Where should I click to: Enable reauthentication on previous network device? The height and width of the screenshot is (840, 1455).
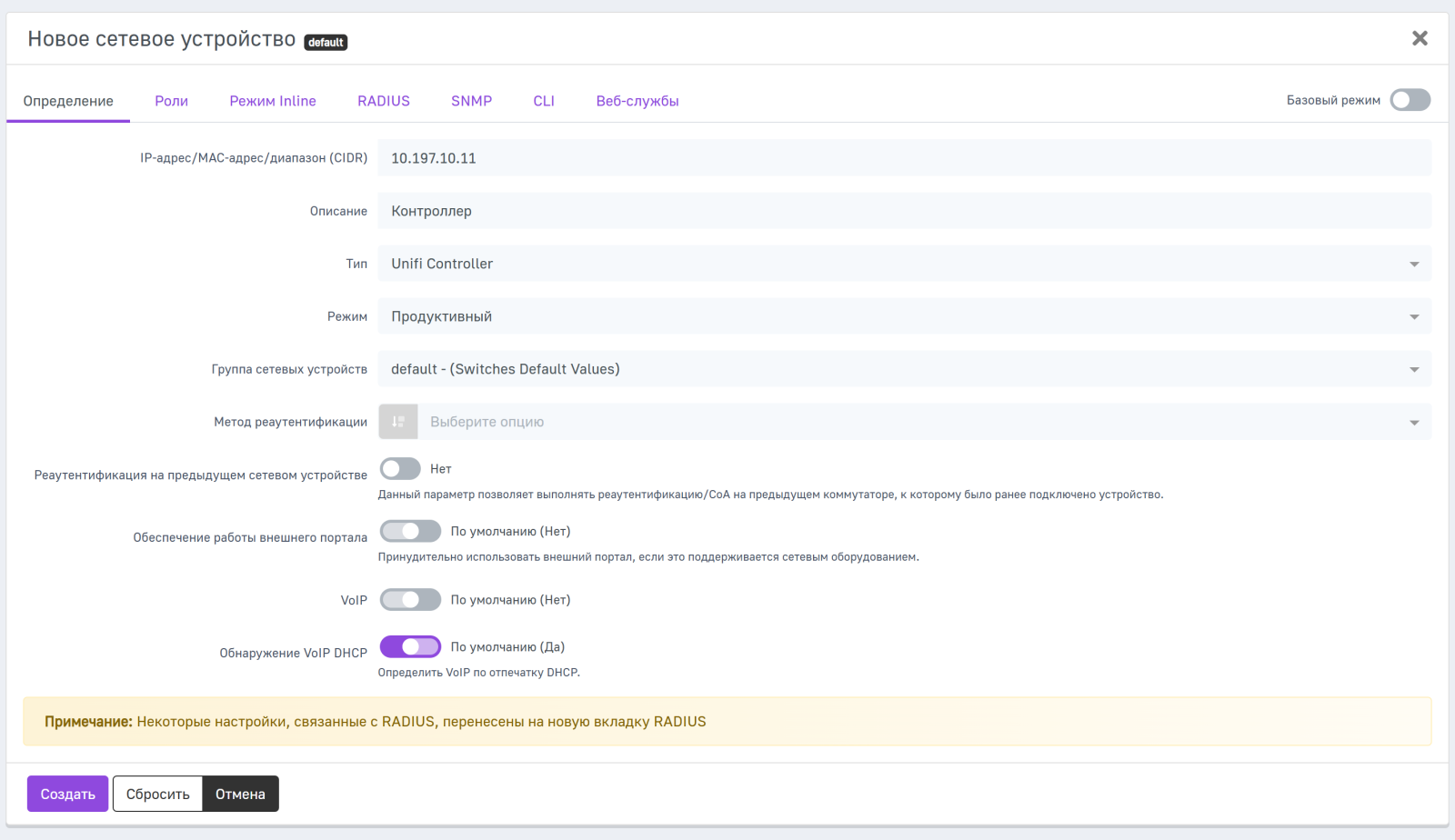pyautogui.click(x=400, y=469)
